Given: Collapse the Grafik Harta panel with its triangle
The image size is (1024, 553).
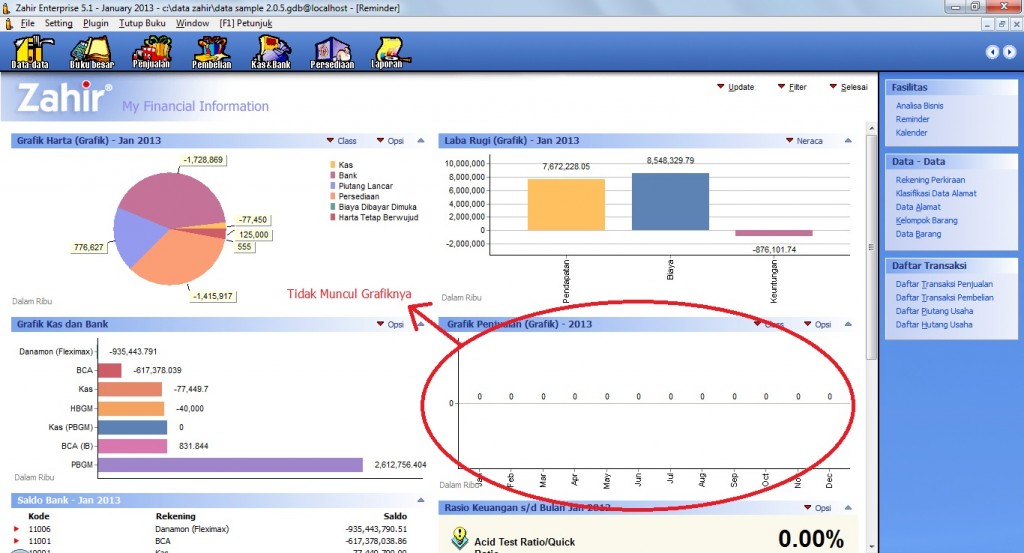Looking at the screenshot, I should click(421, 141).
